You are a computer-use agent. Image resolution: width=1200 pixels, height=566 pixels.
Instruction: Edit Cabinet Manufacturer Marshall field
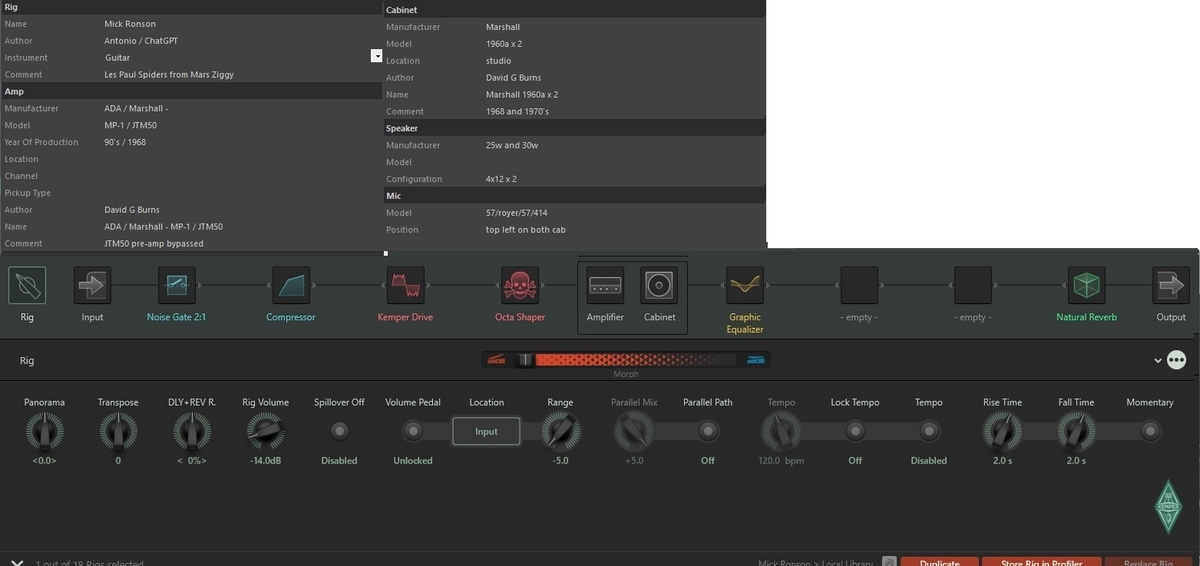pos(624,27)
